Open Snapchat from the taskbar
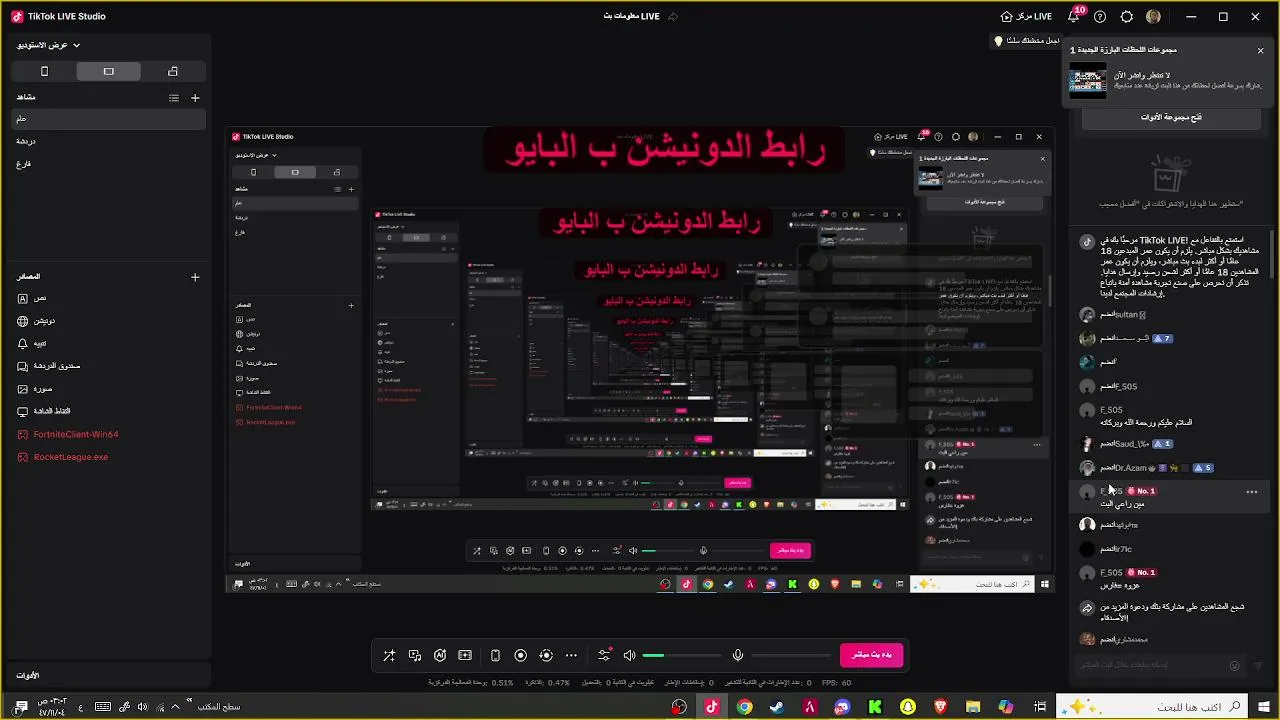Viewport: 1280px width, 720px height. [908, 706]
